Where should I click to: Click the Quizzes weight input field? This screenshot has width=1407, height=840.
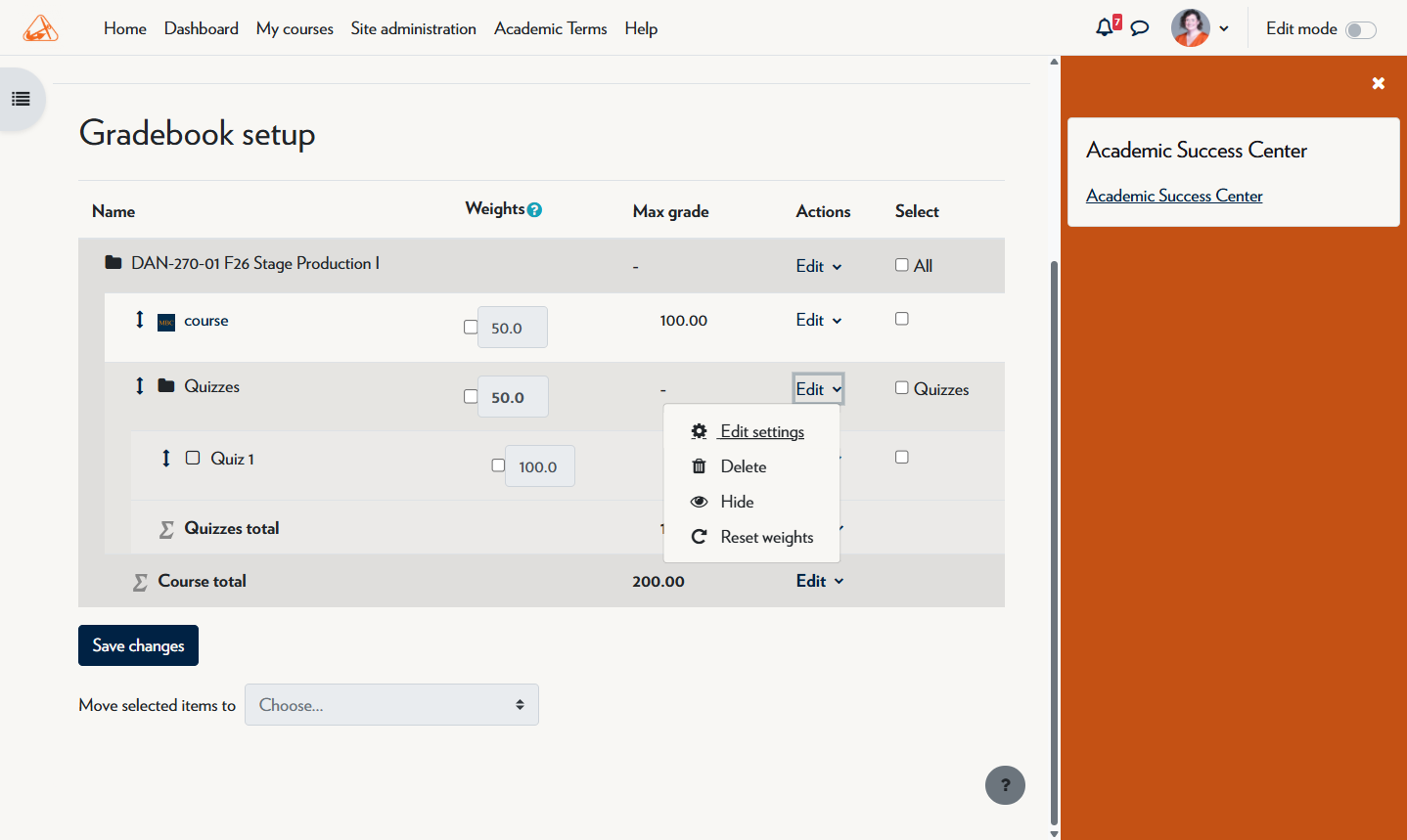pos(513,397)
